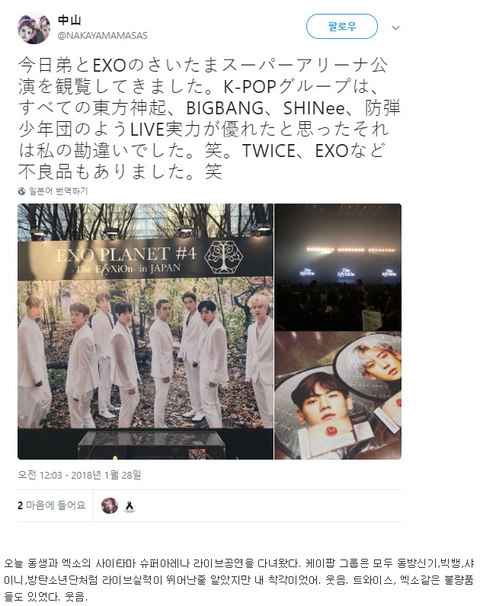Click the Korean translation paragraph below
Screen dimensions: 480x606
[x=239, y=580]
